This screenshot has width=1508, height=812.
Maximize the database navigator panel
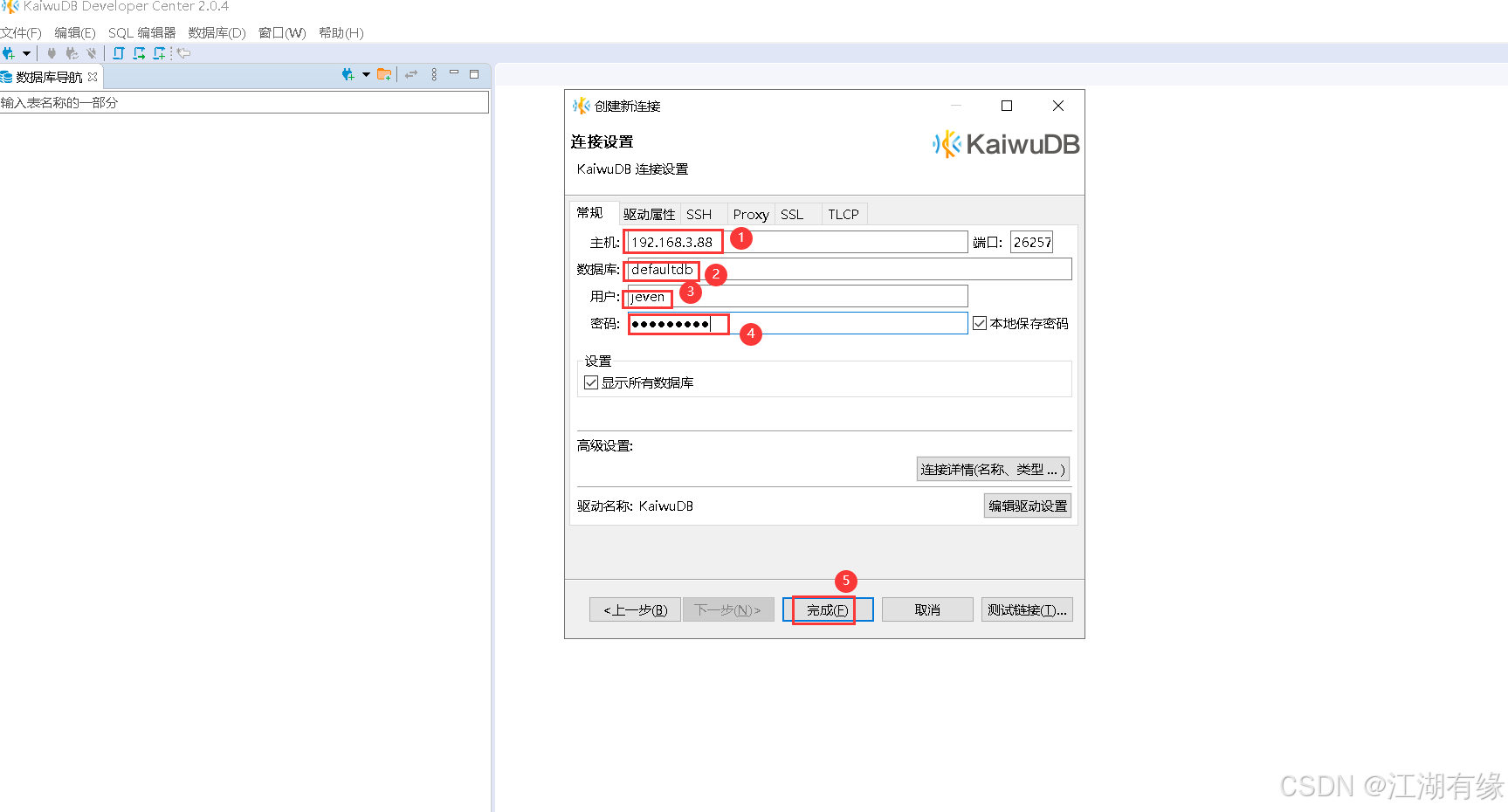(474, 74)
